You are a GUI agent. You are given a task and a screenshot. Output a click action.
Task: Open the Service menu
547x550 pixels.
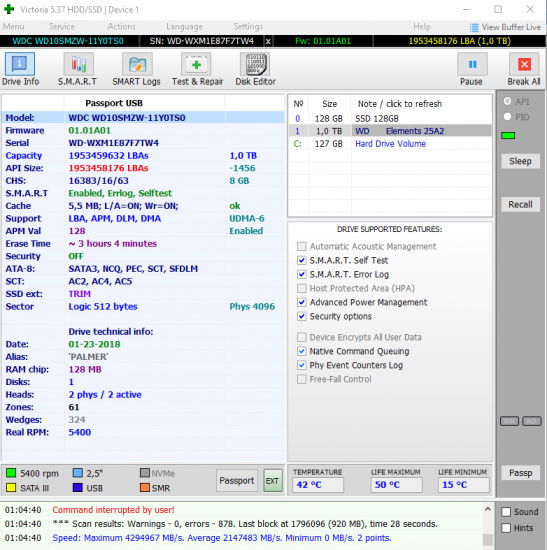tap(62, 27)
